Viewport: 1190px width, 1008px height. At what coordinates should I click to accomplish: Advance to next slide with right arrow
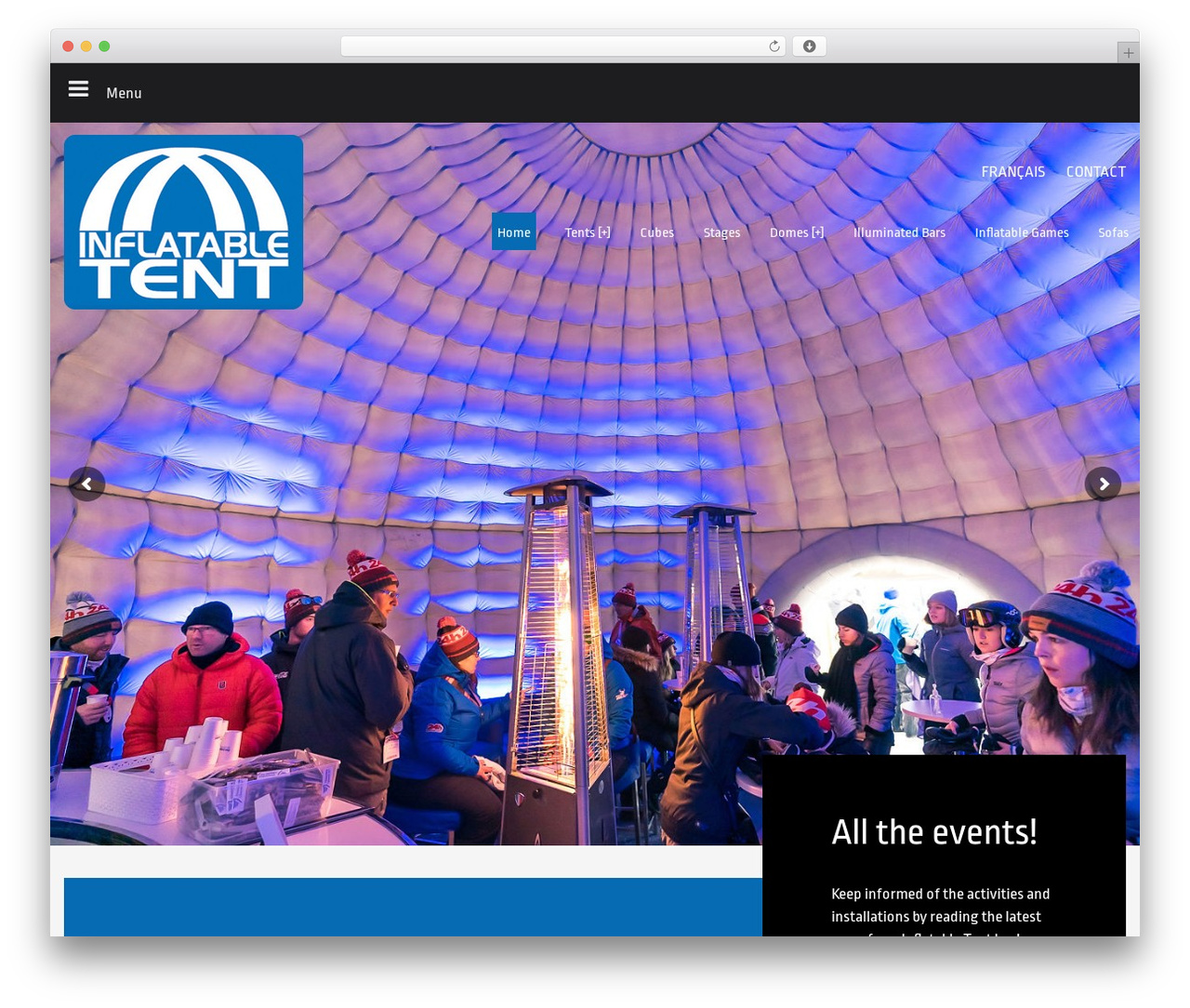(x=1103, y=484)
